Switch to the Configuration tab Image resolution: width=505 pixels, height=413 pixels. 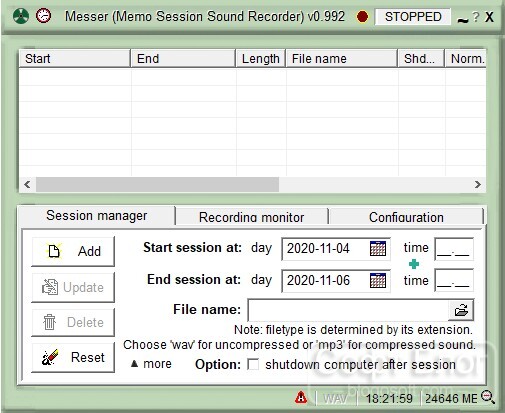pos(406,217)
